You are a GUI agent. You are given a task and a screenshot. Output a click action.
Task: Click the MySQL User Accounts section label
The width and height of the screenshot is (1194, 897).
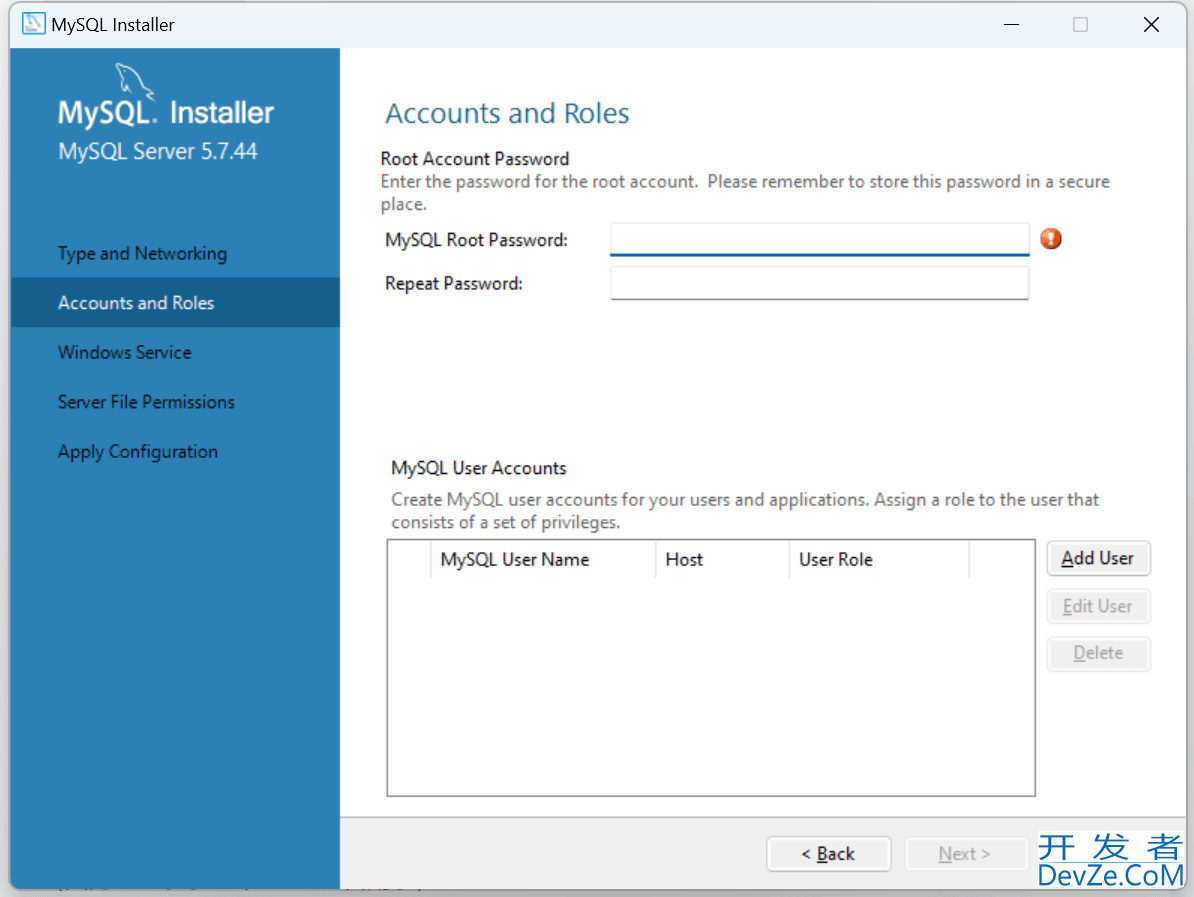point(479,468)
